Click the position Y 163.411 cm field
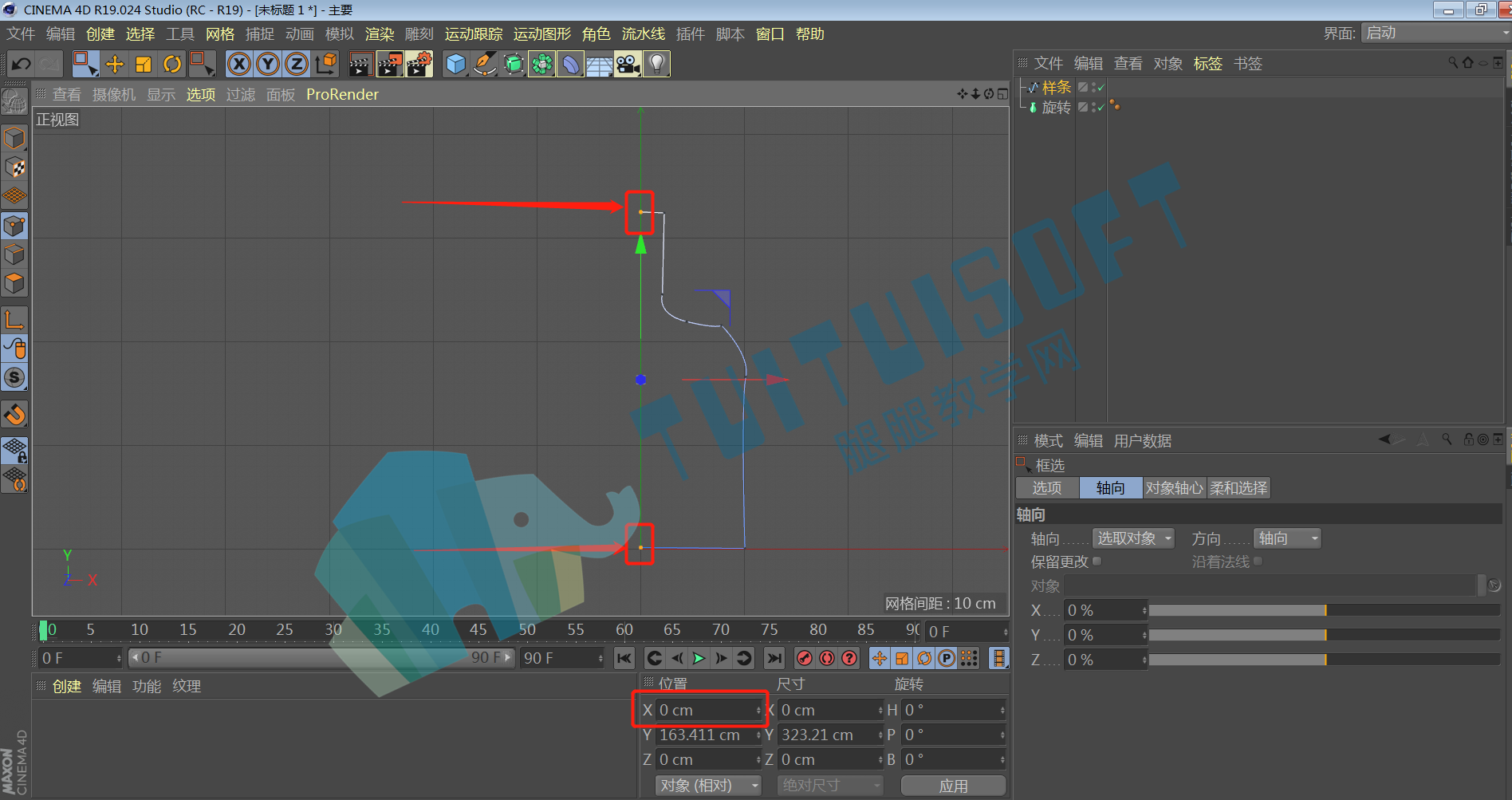Viewport: 1512px width, 800px height. [707, 735]
